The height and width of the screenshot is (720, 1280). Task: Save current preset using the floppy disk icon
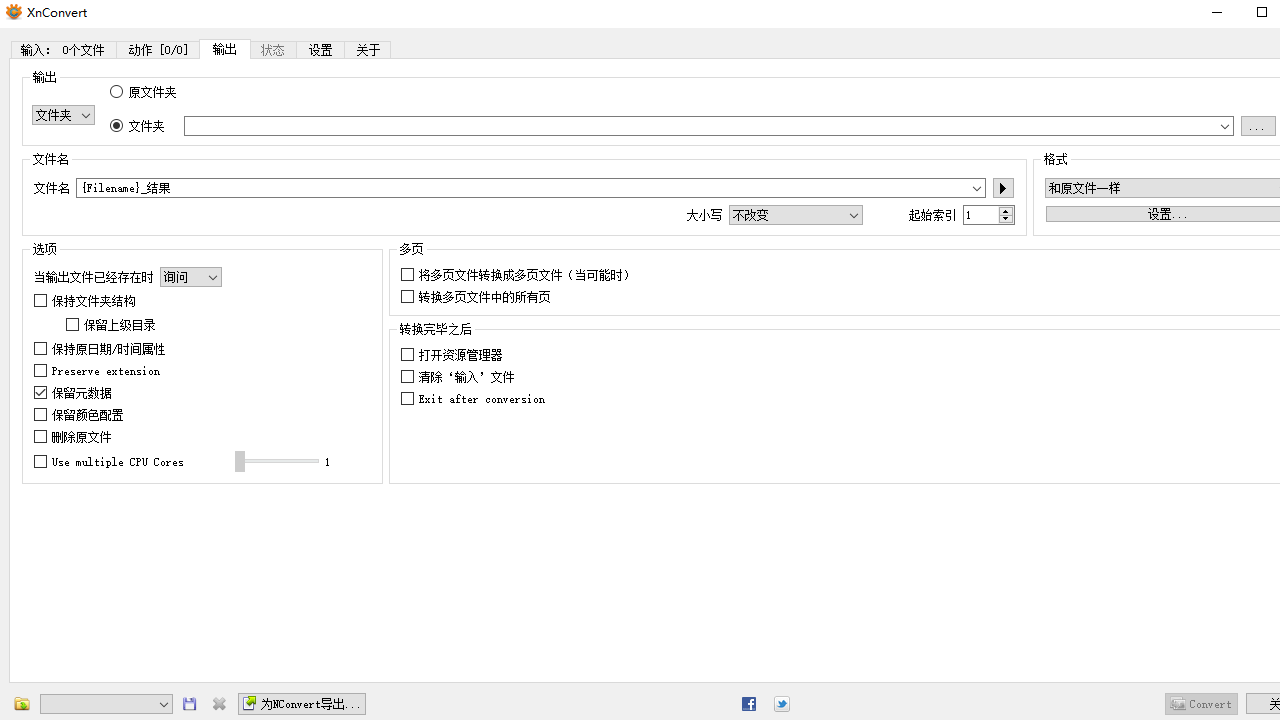(189, 704)
